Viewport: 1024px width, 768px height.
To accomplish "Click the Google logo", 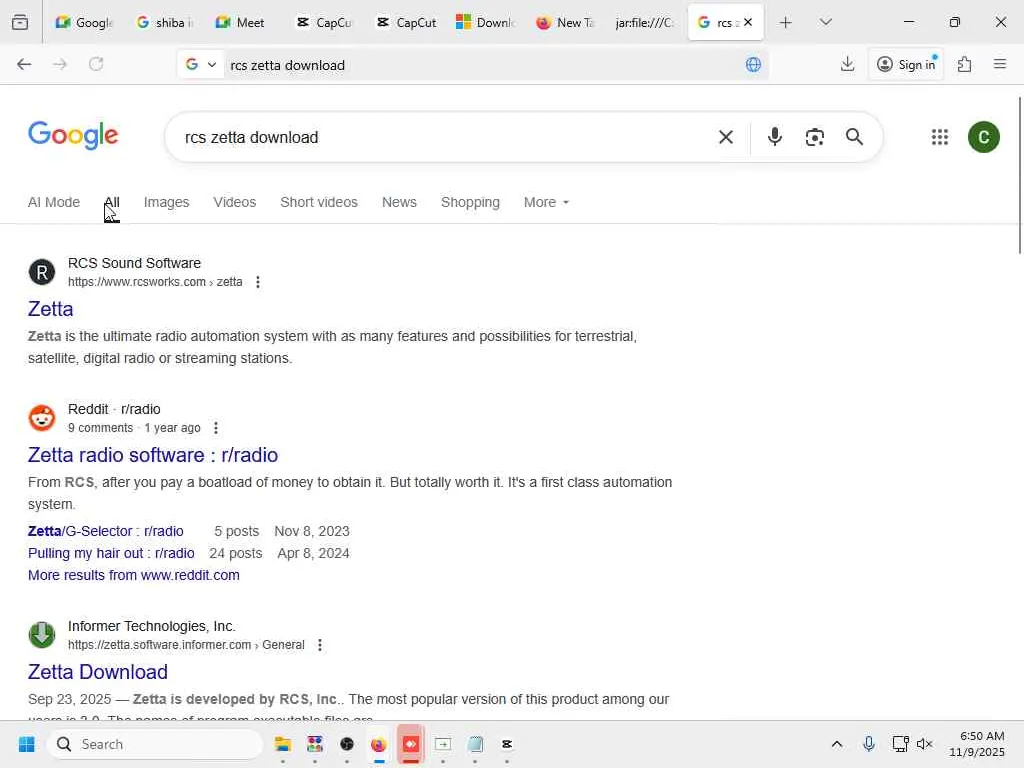I will (x=73, y=135).
